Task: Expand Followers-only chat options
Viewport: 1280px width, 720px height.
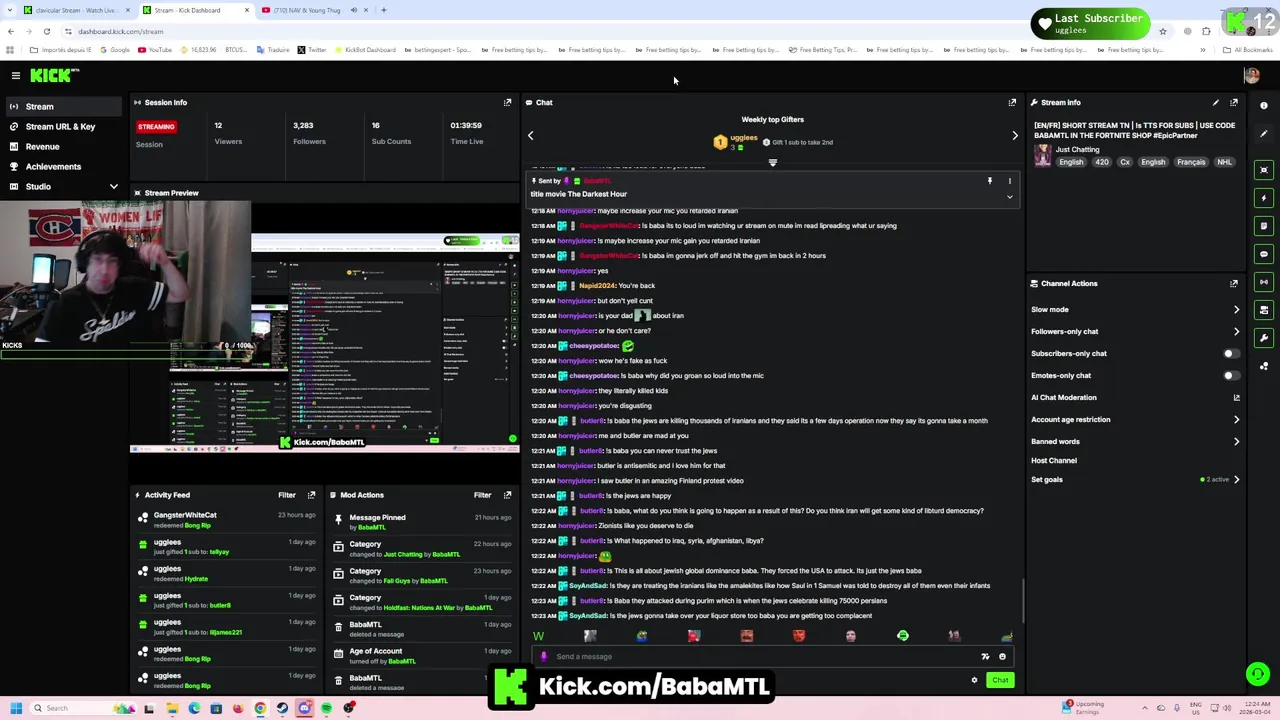Action: click(1236, 332)
